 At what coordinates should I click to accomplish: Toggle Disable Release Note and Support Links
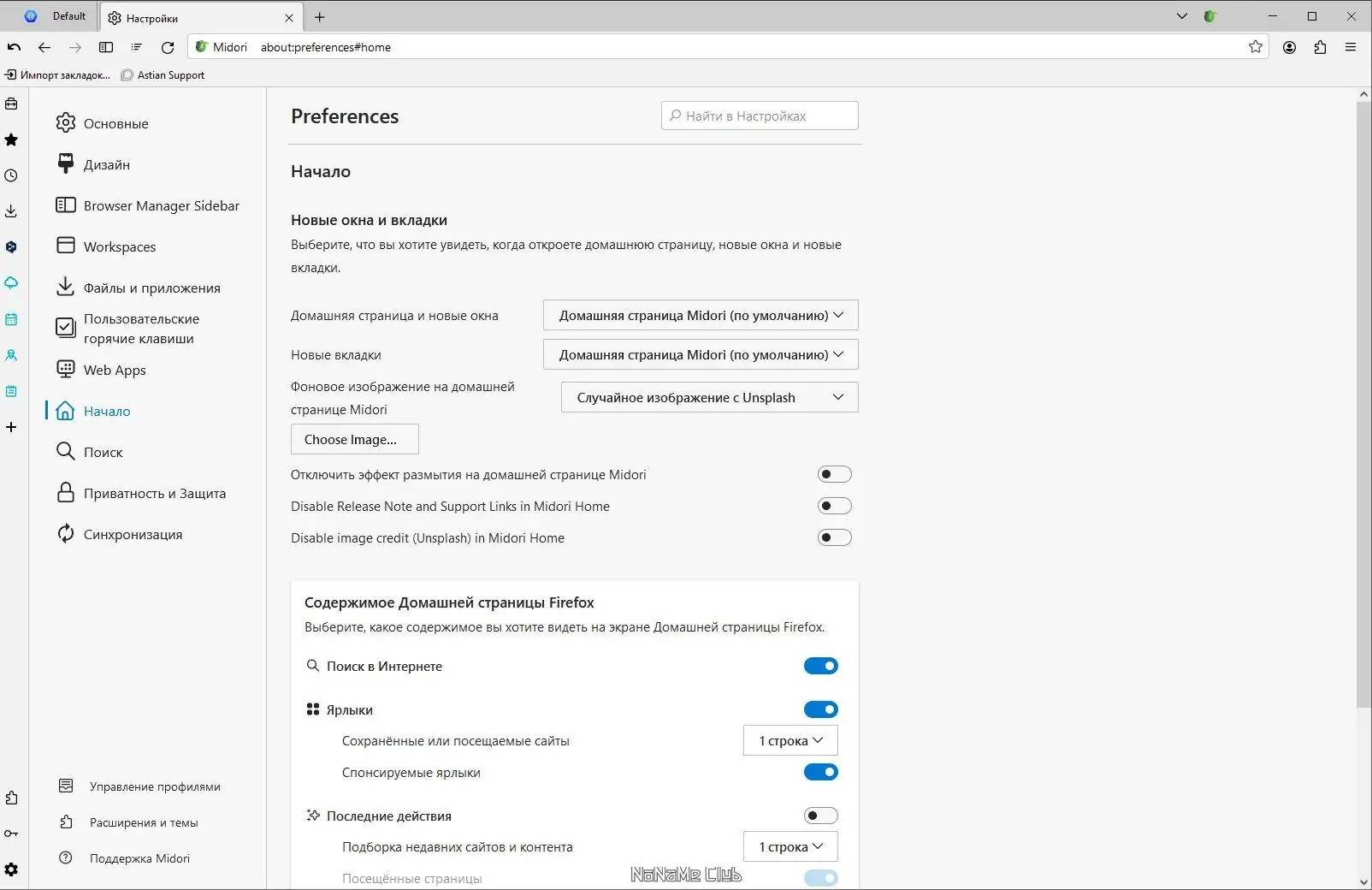click(835, 506)
